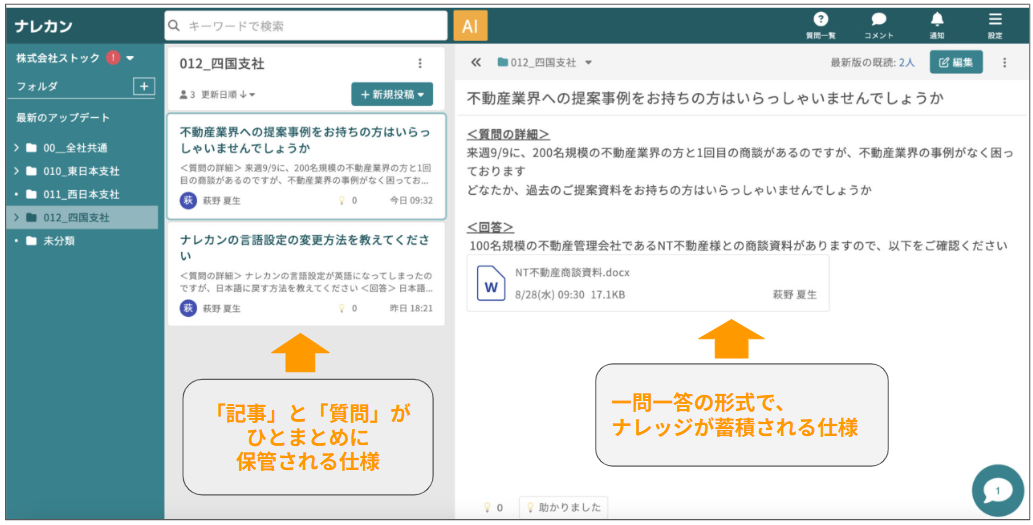Viewport: 1033px width, 525px height.
Task: Open the コメント comments icon
Action: pos(878,26)
